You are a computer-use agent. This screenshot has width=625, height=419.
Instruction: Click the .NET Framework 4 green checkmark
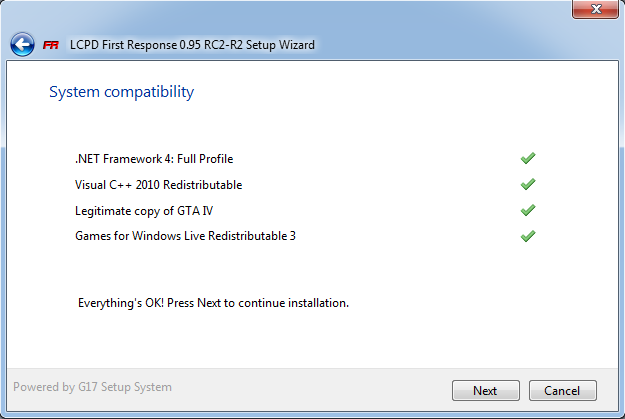pos(528,158)
